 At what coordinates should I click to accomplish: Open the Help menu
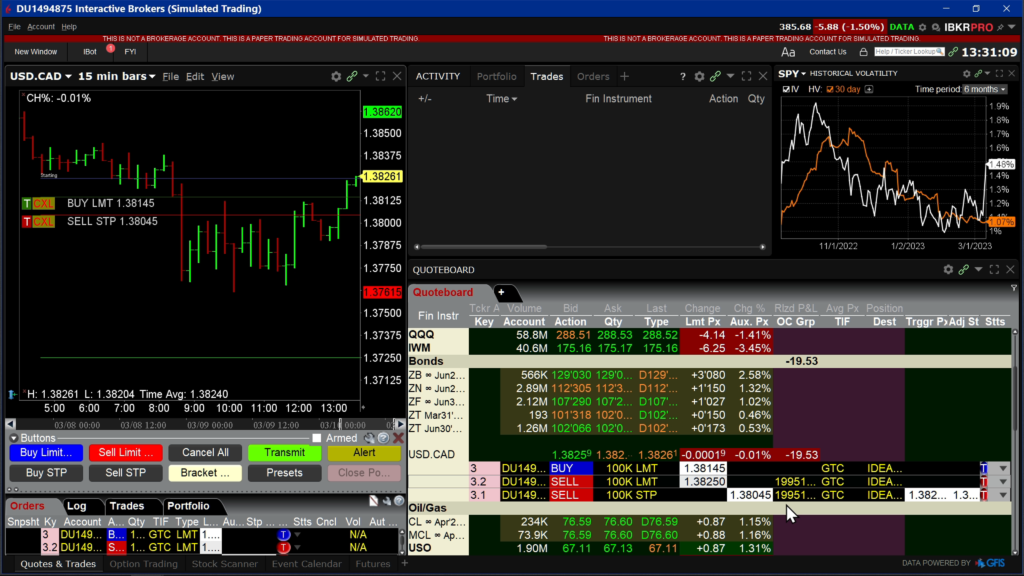[x=69, y=27]
